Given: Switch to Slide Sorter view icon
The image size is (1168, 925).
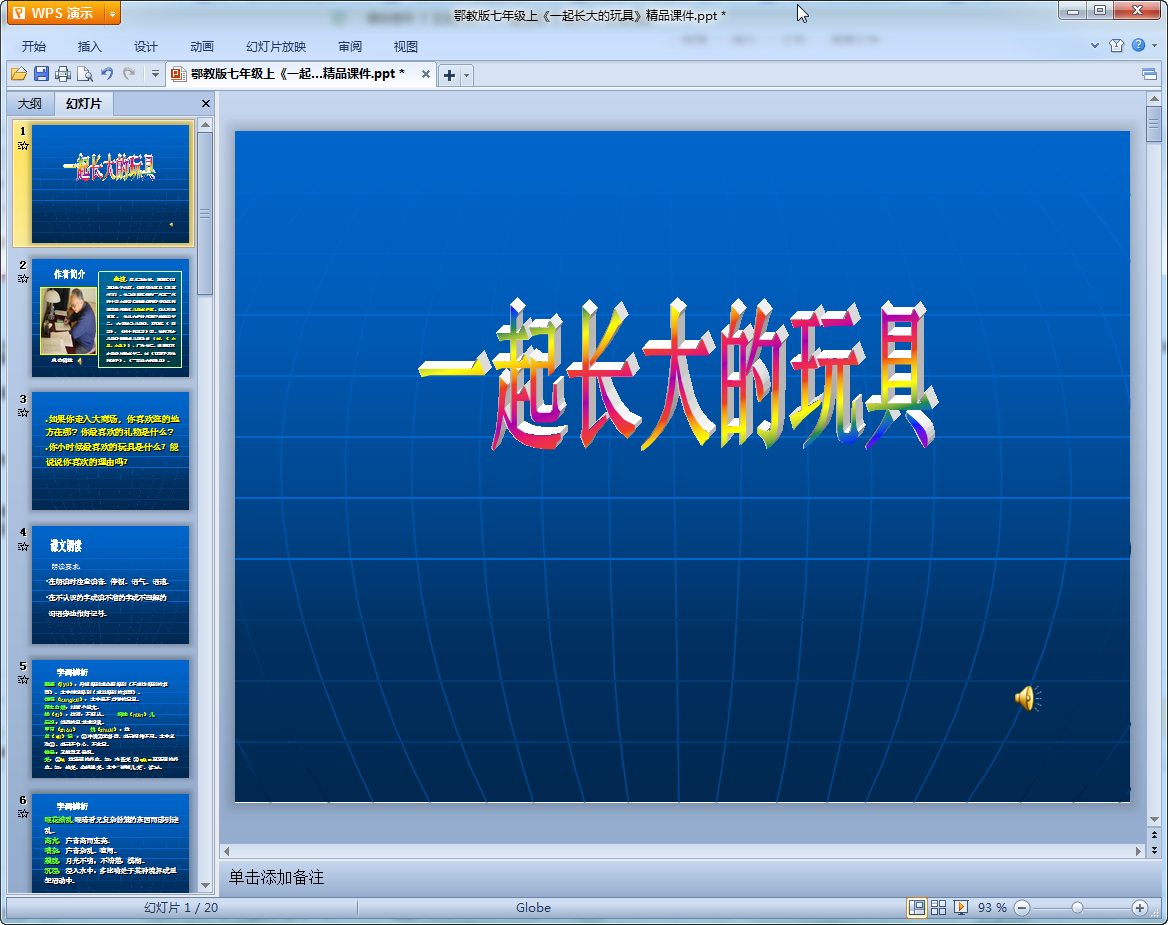Looking at the screenshot, I should click(939, 907).
